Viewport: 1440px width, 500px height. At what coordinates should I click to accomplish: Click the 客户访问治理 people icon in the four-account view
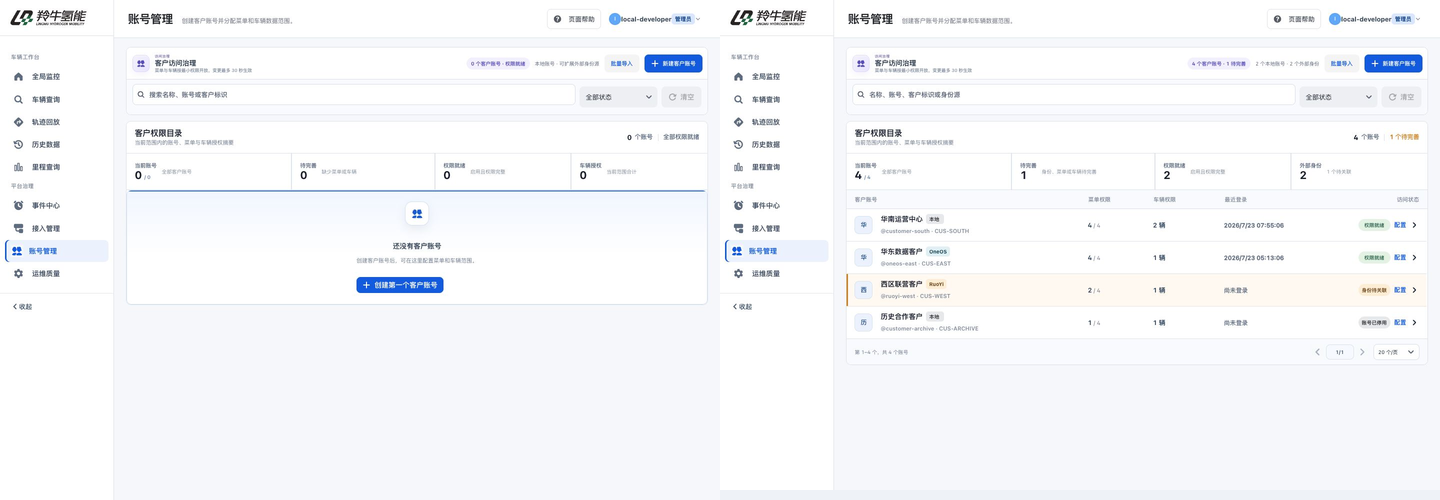click(861, 63)
